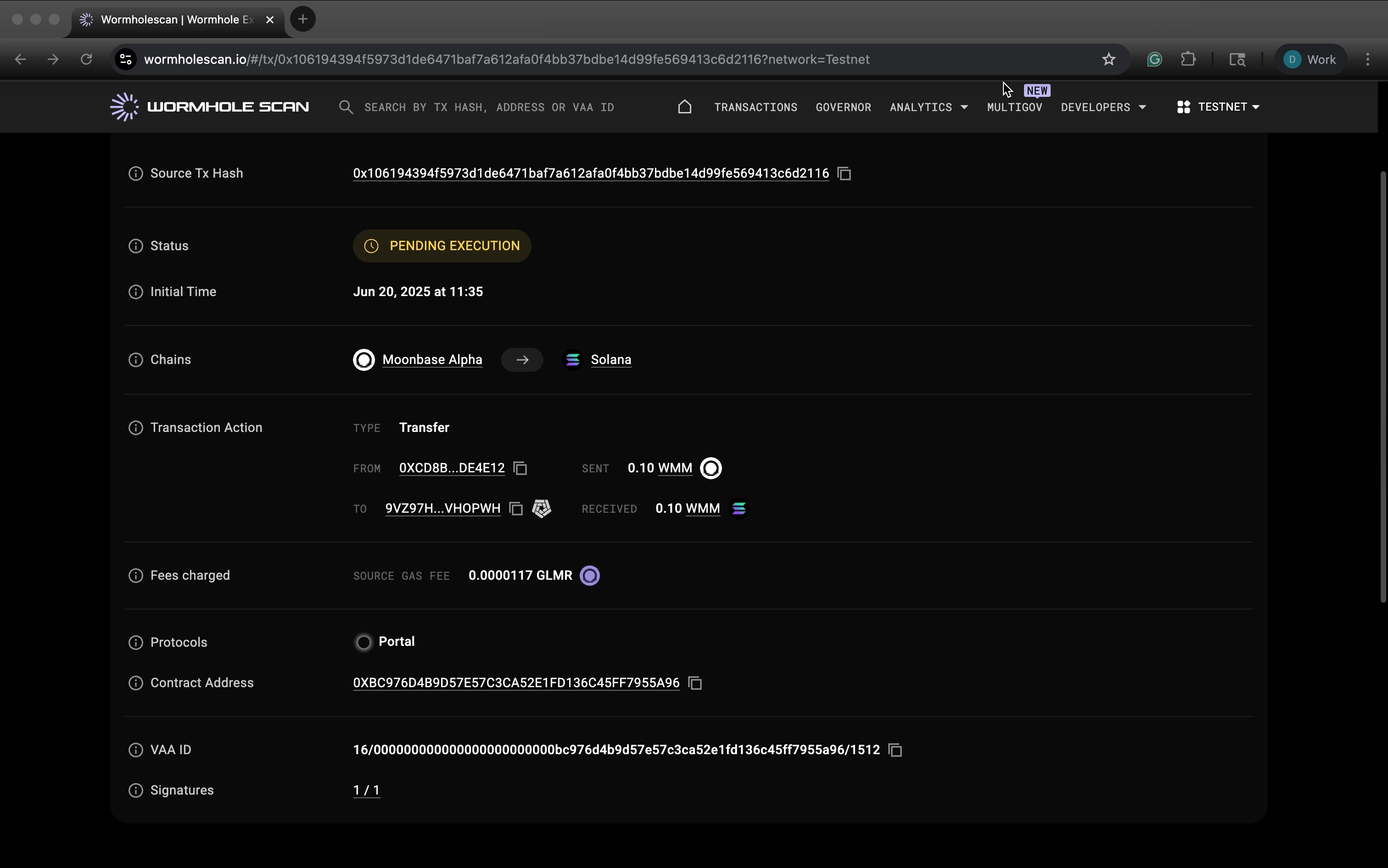Open the Testnet network selector
This screenshot has height=868, width=1388.
tap(1218, 107)
